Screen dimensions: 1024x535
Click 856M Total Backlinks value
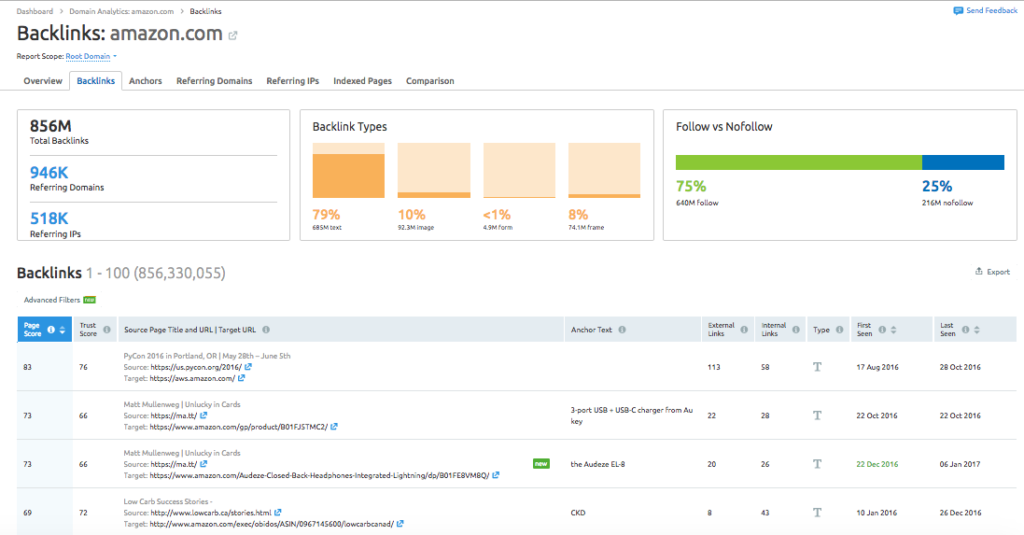tap(50, 126)
